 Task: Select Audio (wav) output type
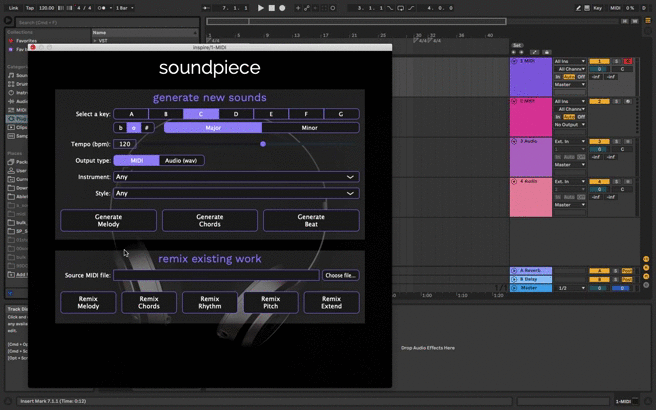(x=181, y=160)
